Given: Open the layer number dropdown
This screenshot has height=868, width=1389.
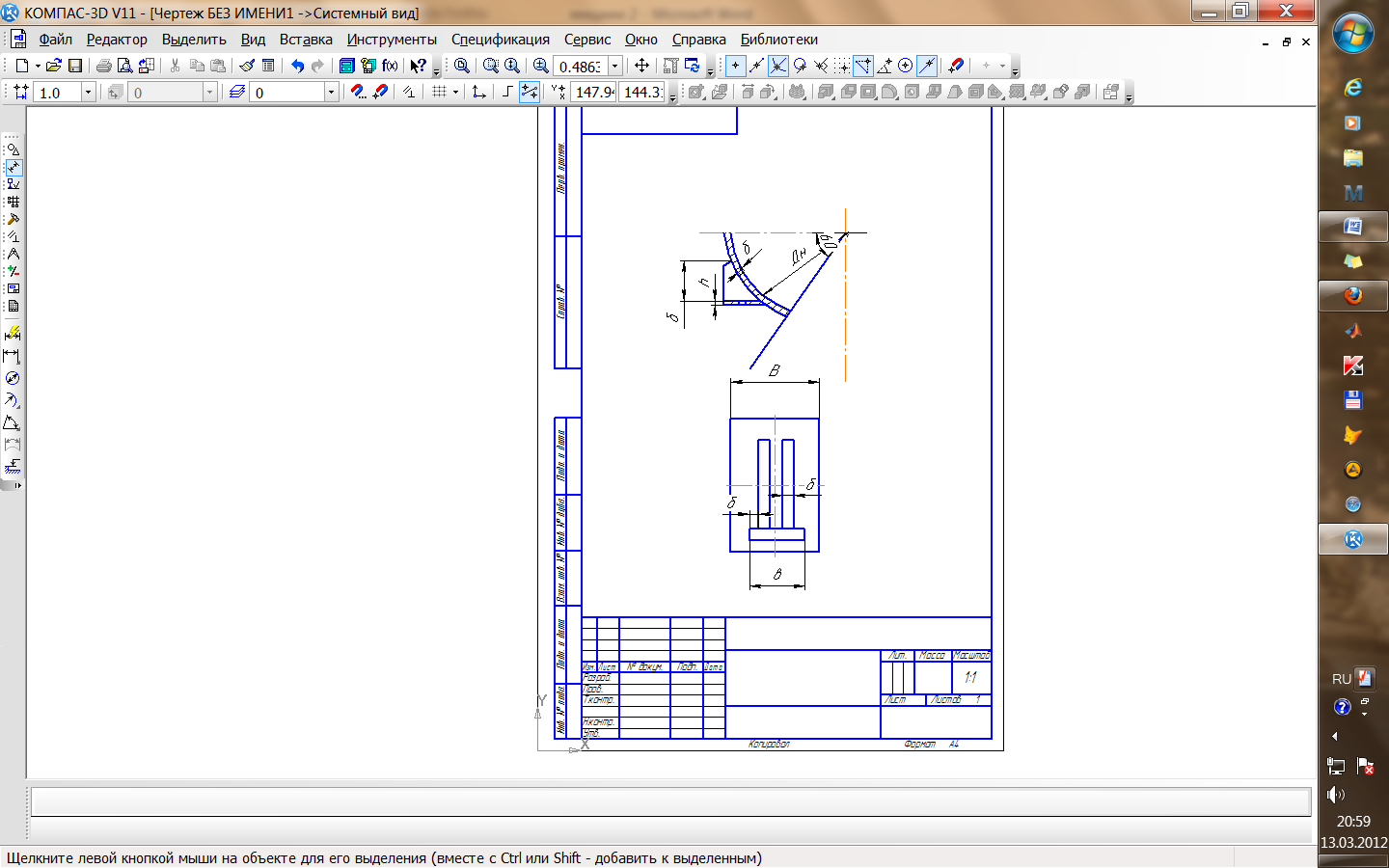Looking at the screenshot, I should (x=331, y=93).
